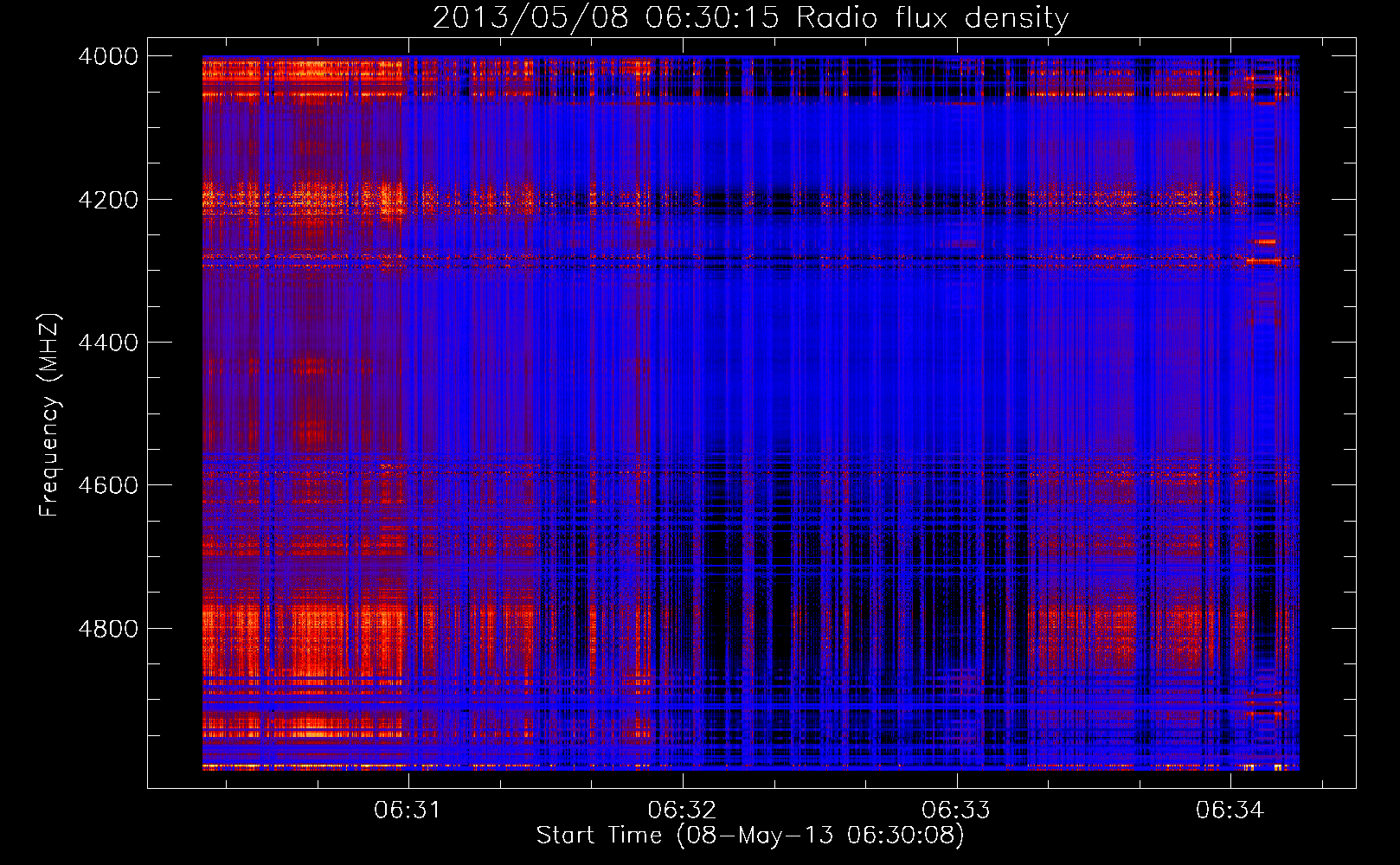Click the plot title '2013/05/08 06:30:15 Radio flux density'

click(750, 17)
